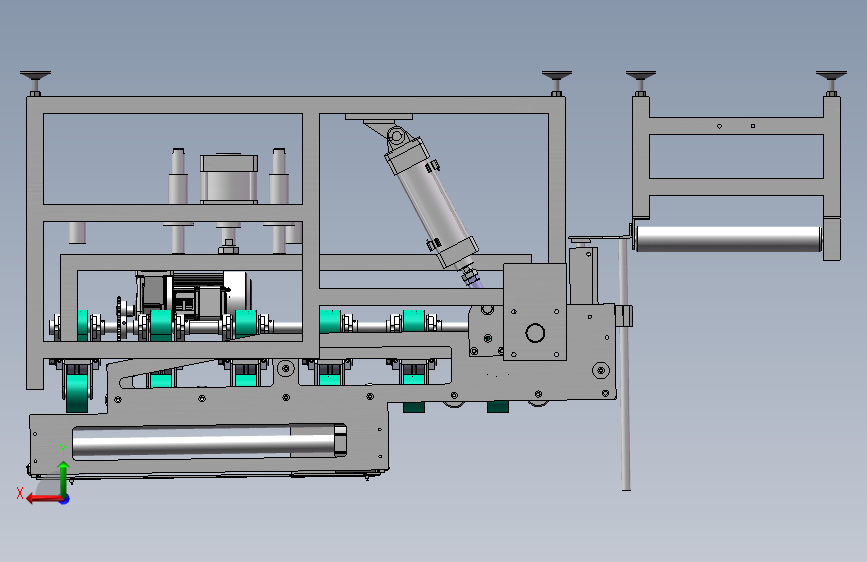The image size is (867, 562).
Task: Select the far-right leveling foot pad
Action: point(831,75)
